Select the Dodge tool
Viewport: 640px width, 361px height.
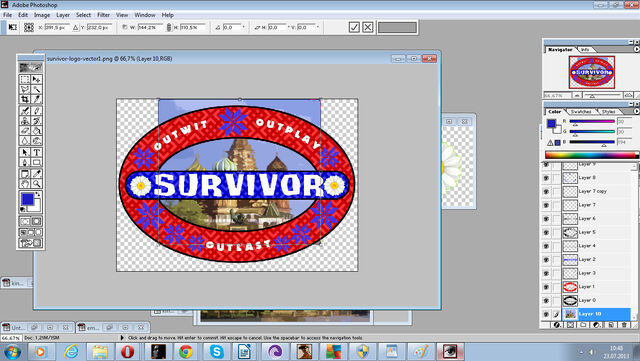click(x=36, y=141)
